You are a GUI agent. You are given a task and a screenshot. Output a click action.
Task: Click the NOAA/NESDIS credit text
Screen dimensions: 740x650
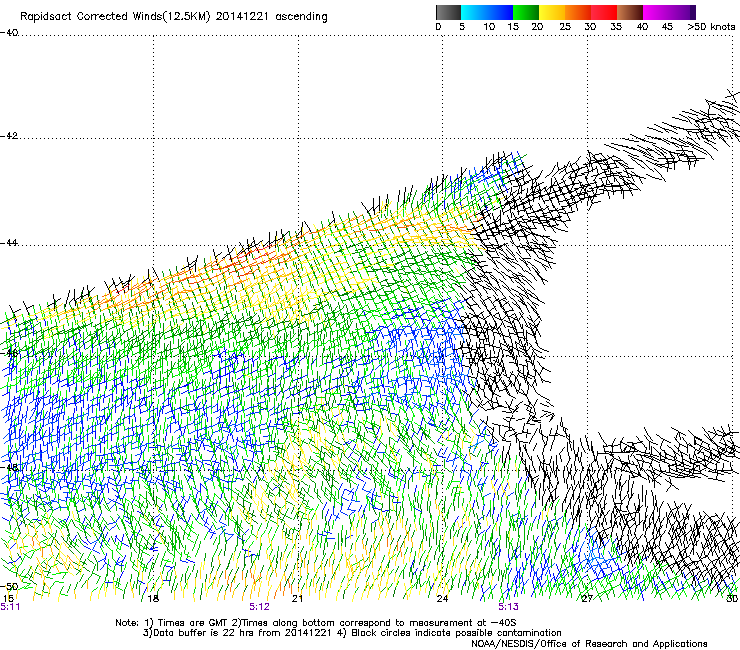click(589, 644)
